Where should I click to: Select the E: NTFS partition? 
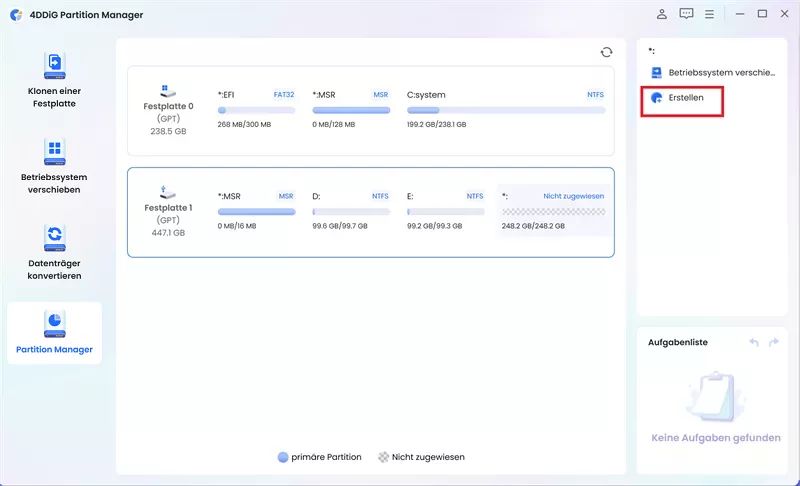point(445,211)
